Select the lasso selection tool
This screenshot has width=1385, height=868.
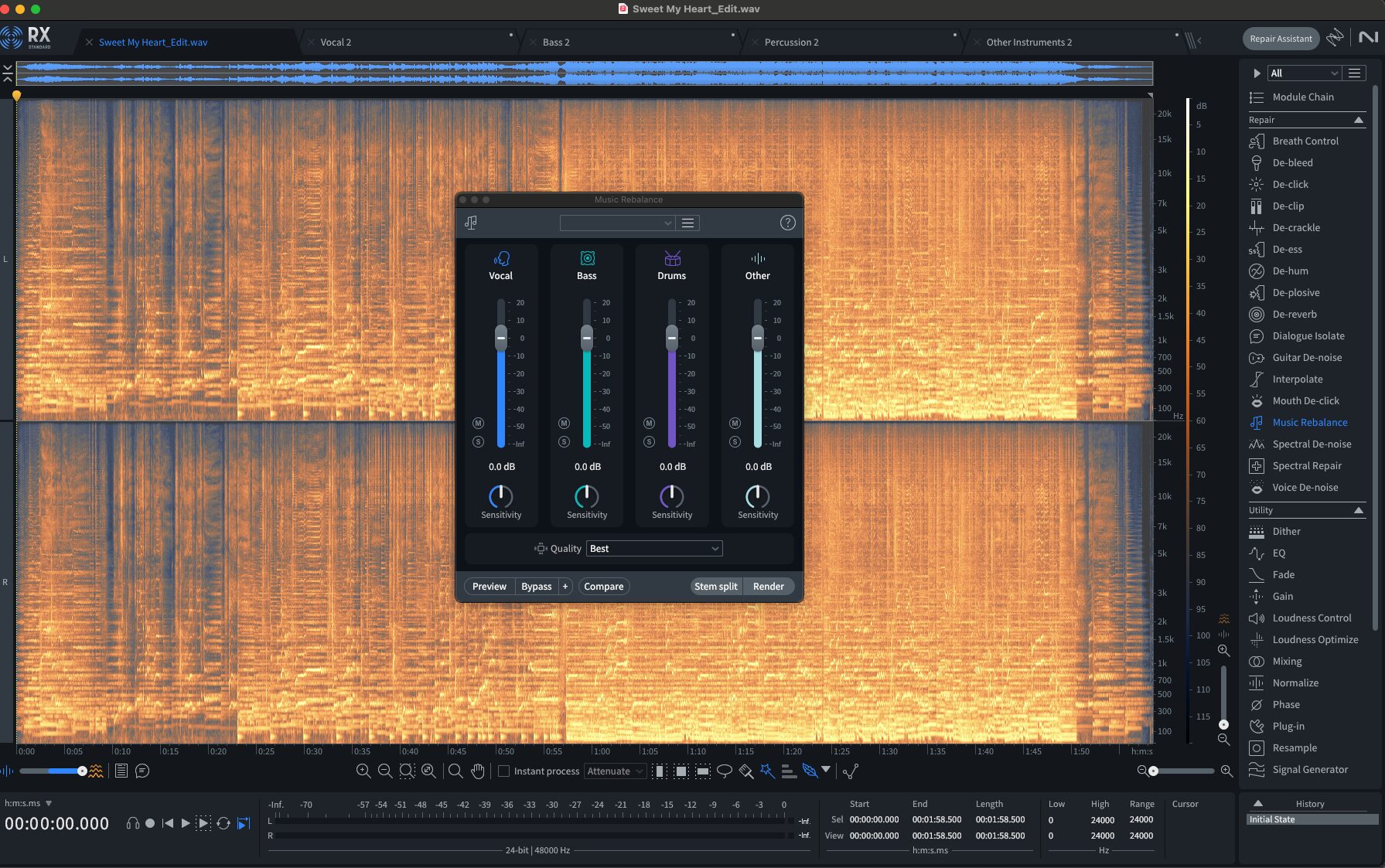[725, 771]
